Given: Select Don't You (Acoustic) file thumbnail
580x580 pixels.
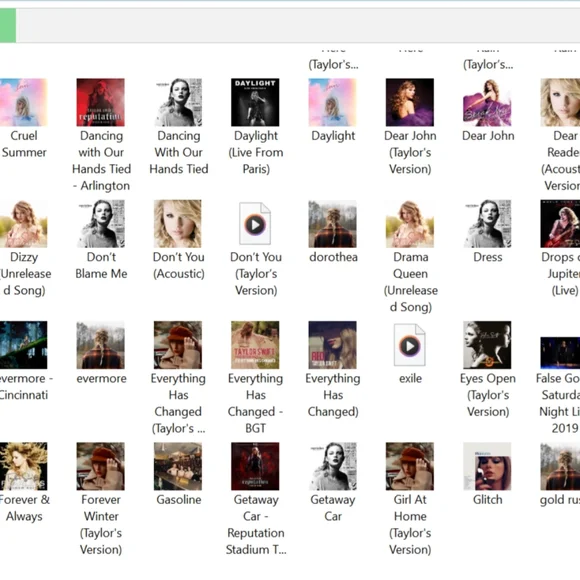Looking at the screenshot, I should pyautogui.click(x=178, y=224).
